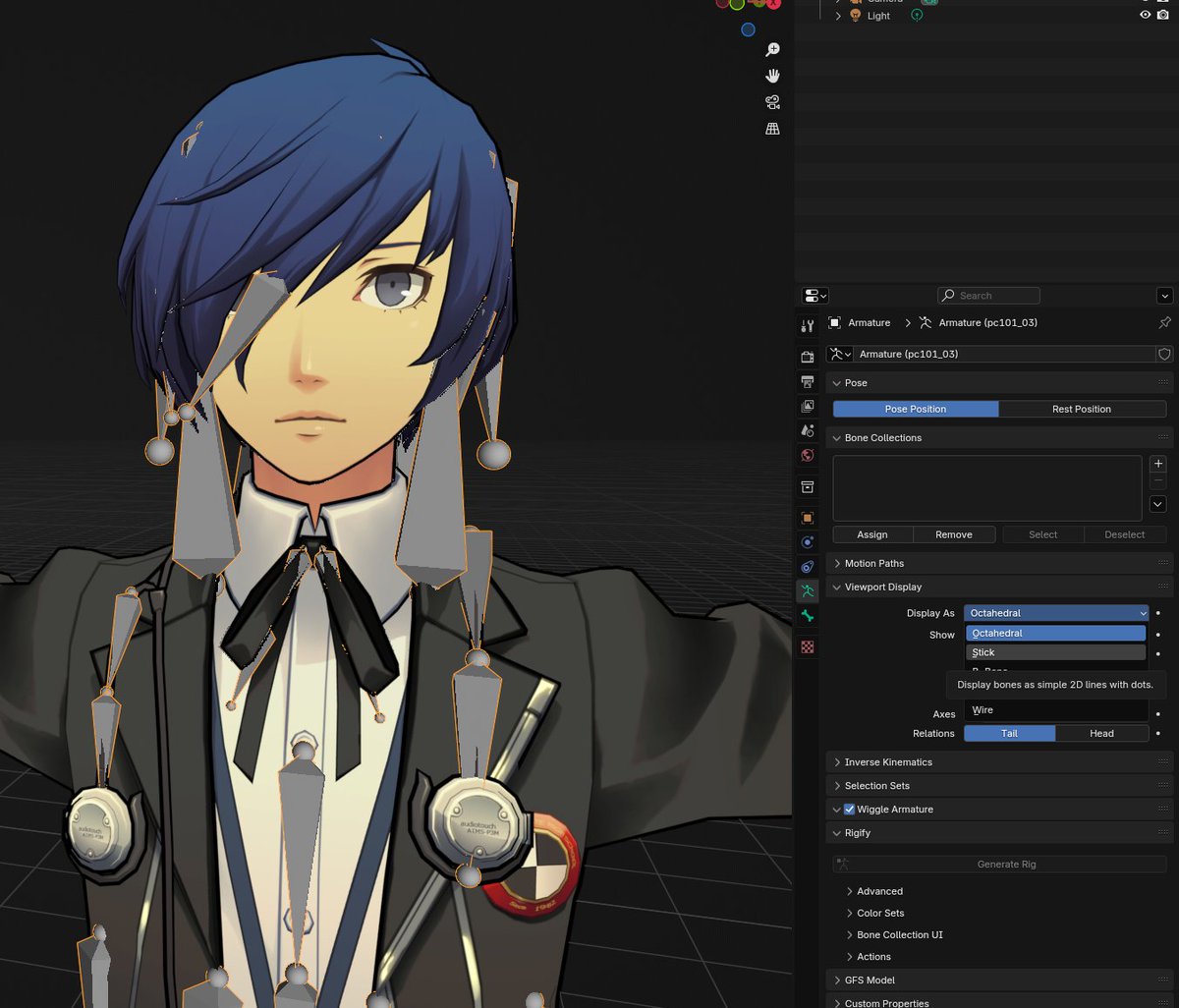Open the Object properties tab icon
The image size is (1179, 1008).
pyautogui.click(x=808, y=518)
